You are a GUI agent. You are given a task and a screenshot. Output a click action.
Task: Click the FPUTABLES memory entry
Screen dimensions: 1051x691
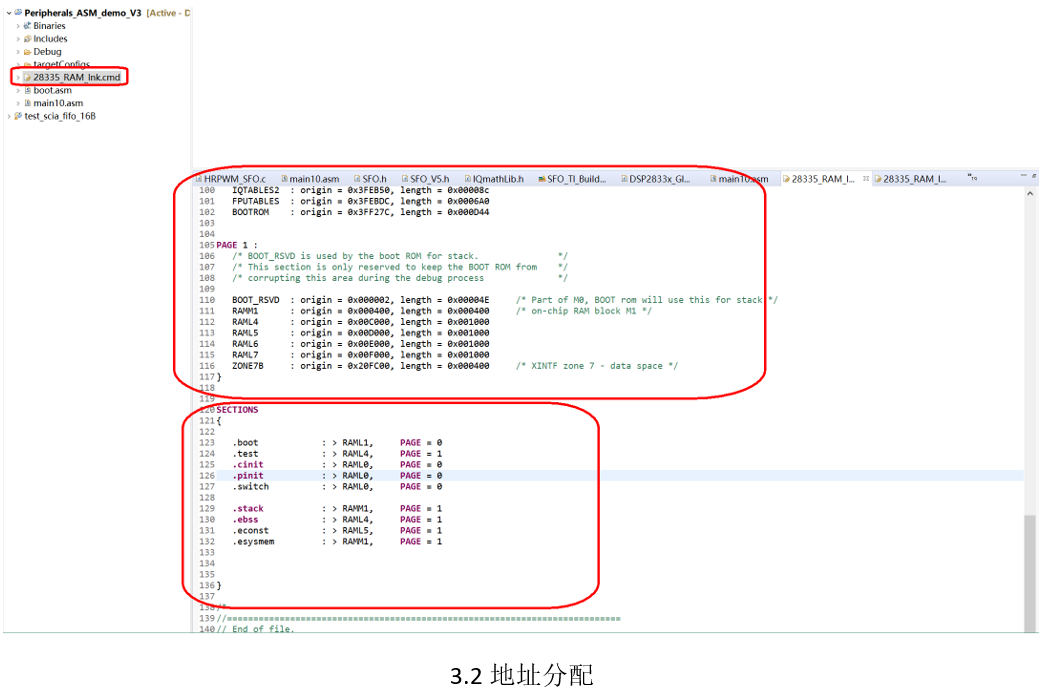[x=256, y=201]
